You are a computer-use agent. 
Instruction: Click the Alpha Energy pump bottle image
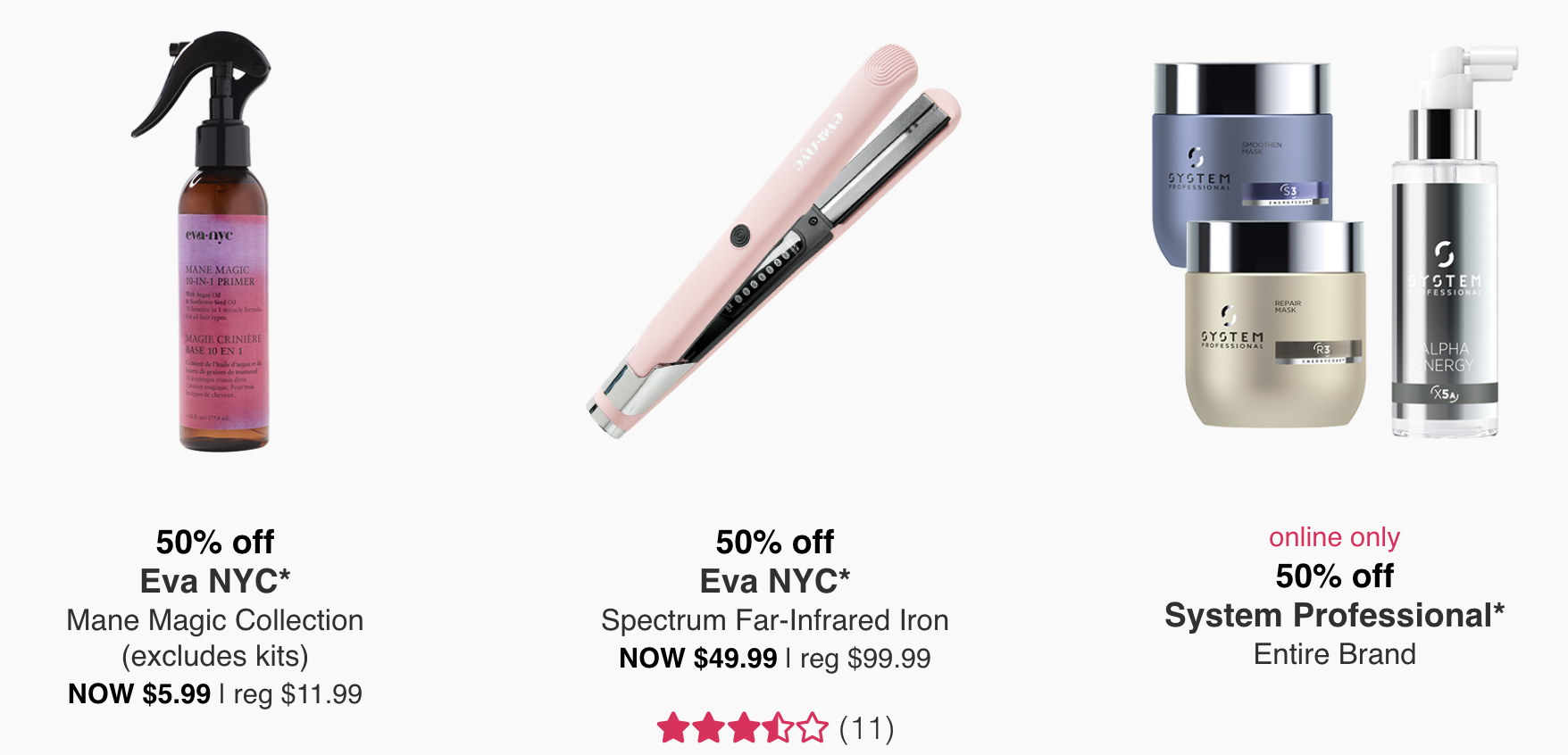1449,241
